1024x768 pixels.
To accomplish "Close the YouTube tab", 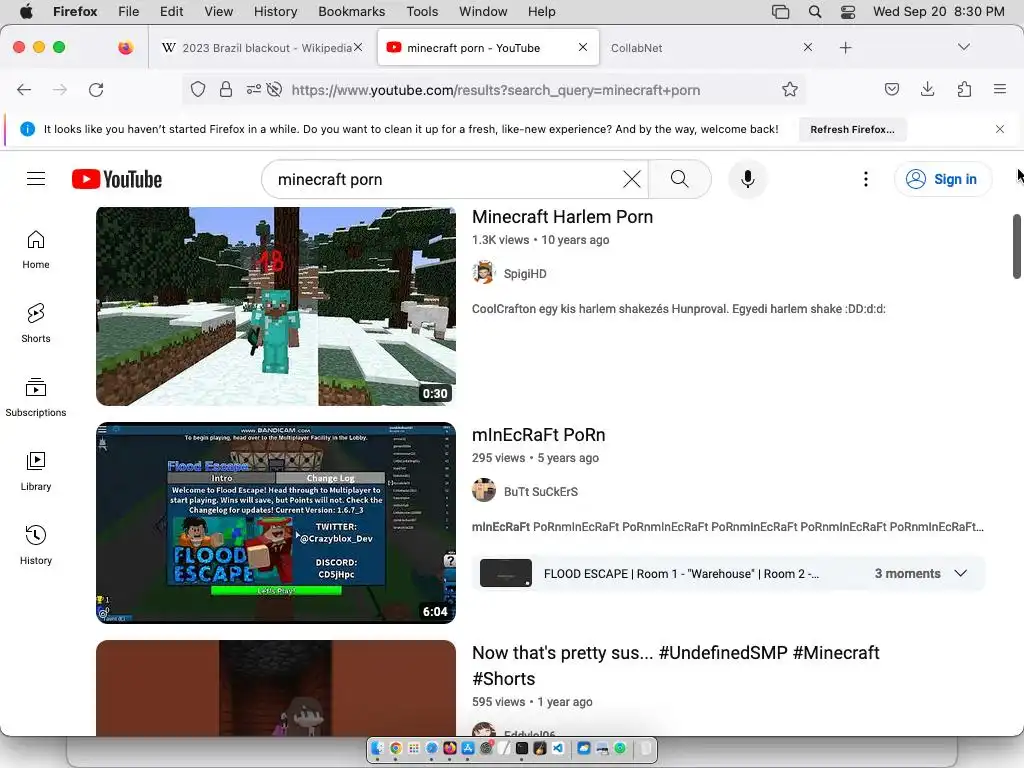I will tap(583, 47).
